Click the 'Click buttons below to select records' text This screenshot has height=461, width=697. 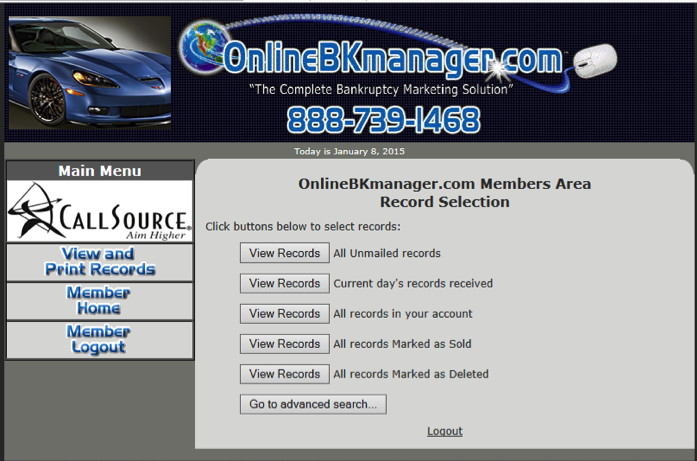click(x=303, y=227)
